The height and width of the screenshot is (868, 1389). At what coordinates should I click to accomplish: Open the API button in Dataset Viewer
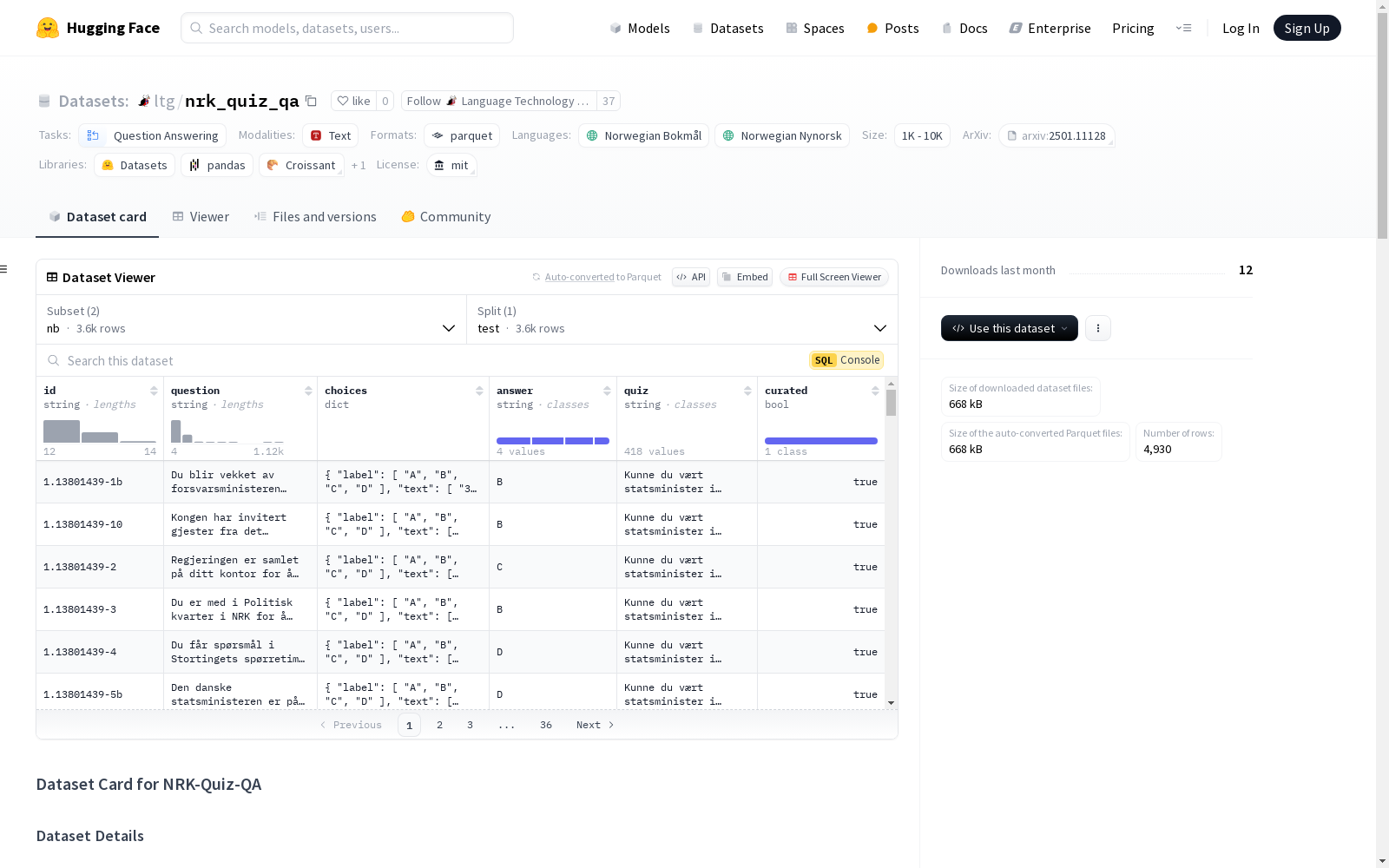[690, 277]
